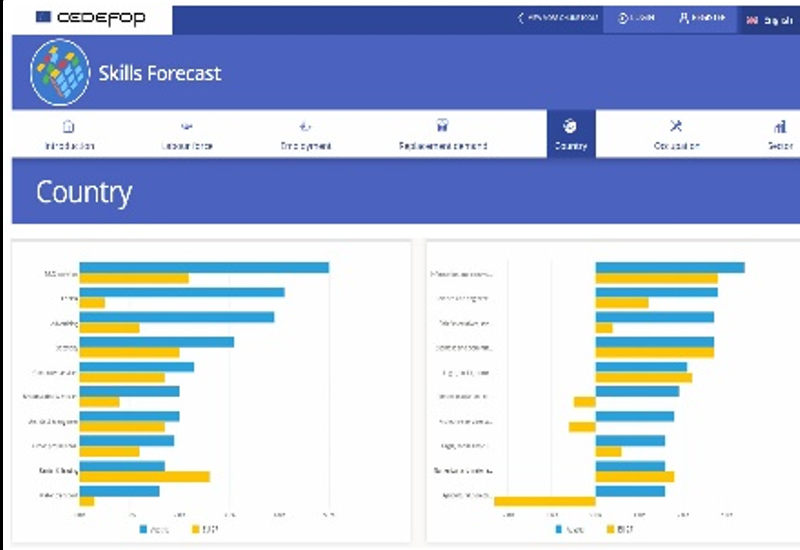Click the Register user icon
Viewport: 800px width, 550px height.
(x=684, y=18)
